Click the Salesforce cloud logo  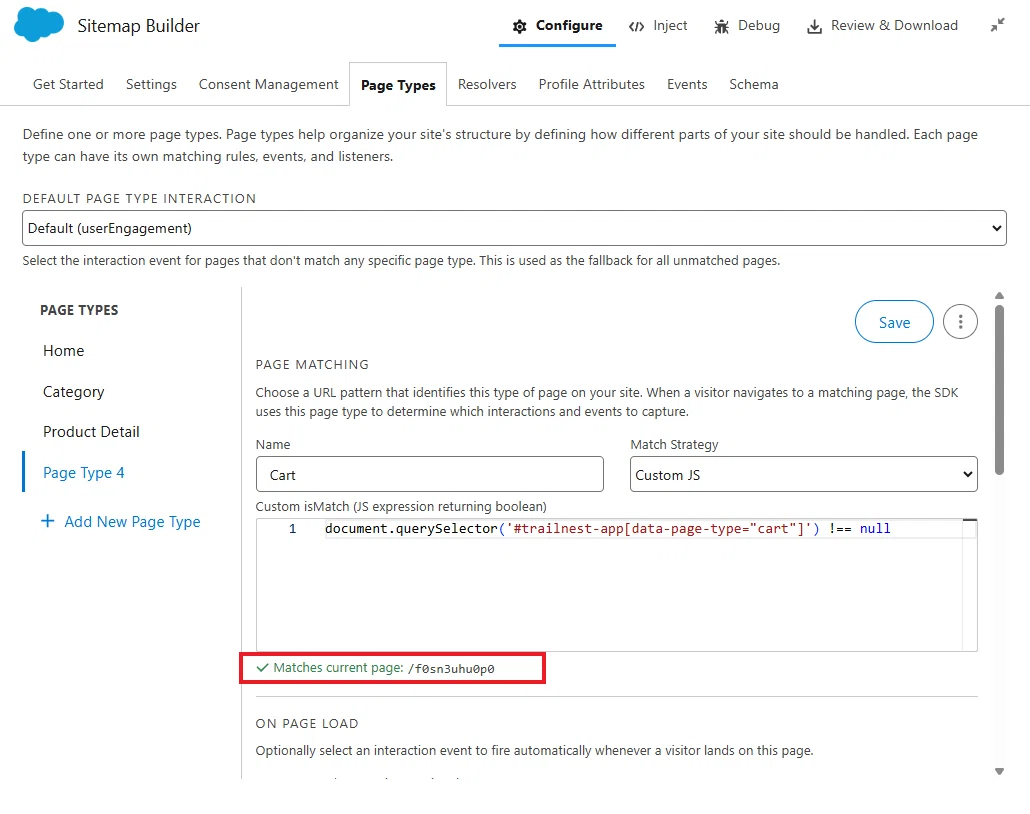39,25
